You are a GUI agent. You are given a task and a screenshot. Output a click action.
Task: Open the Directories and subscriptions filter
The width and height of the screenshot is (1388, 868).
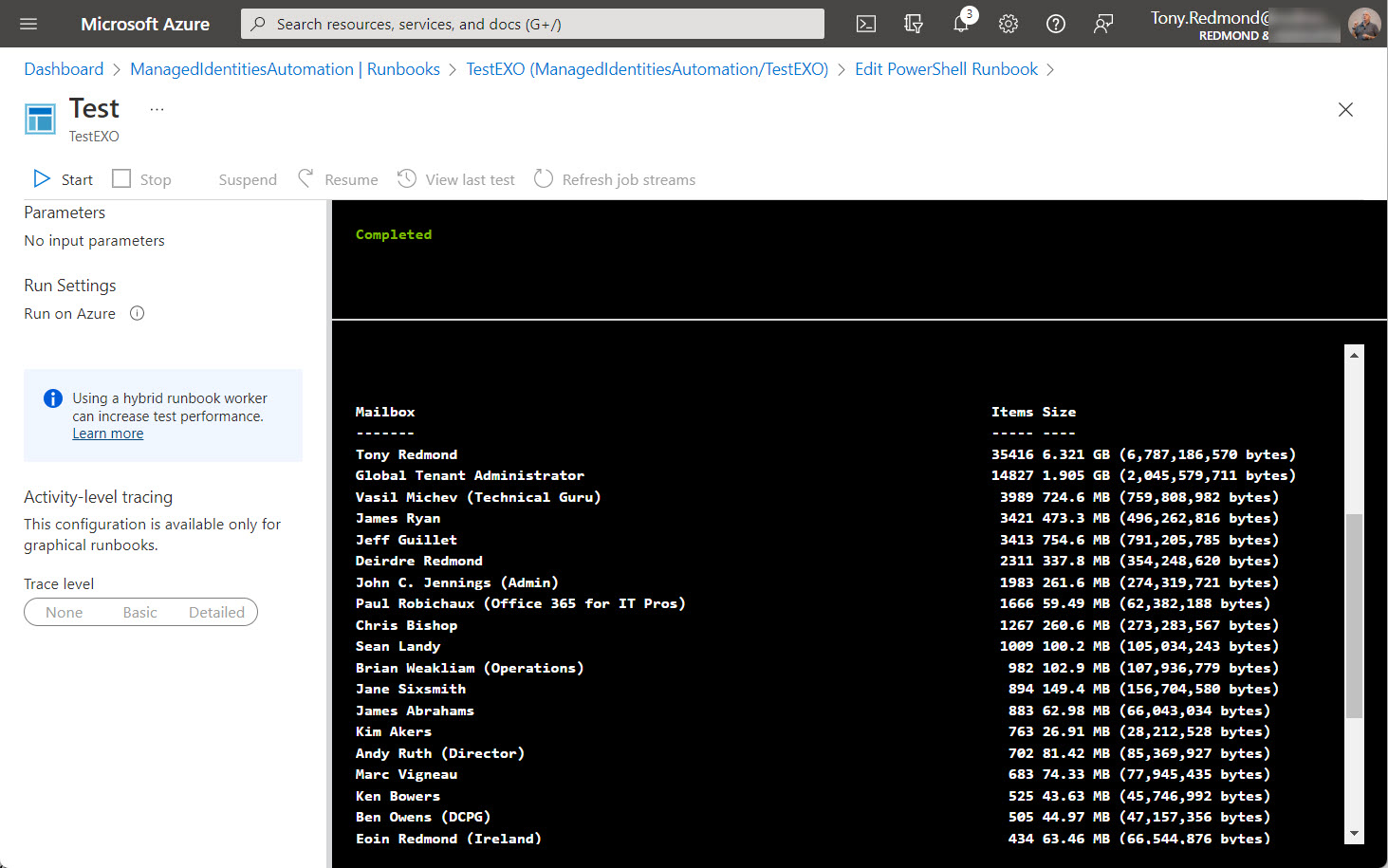pos(913,24)
